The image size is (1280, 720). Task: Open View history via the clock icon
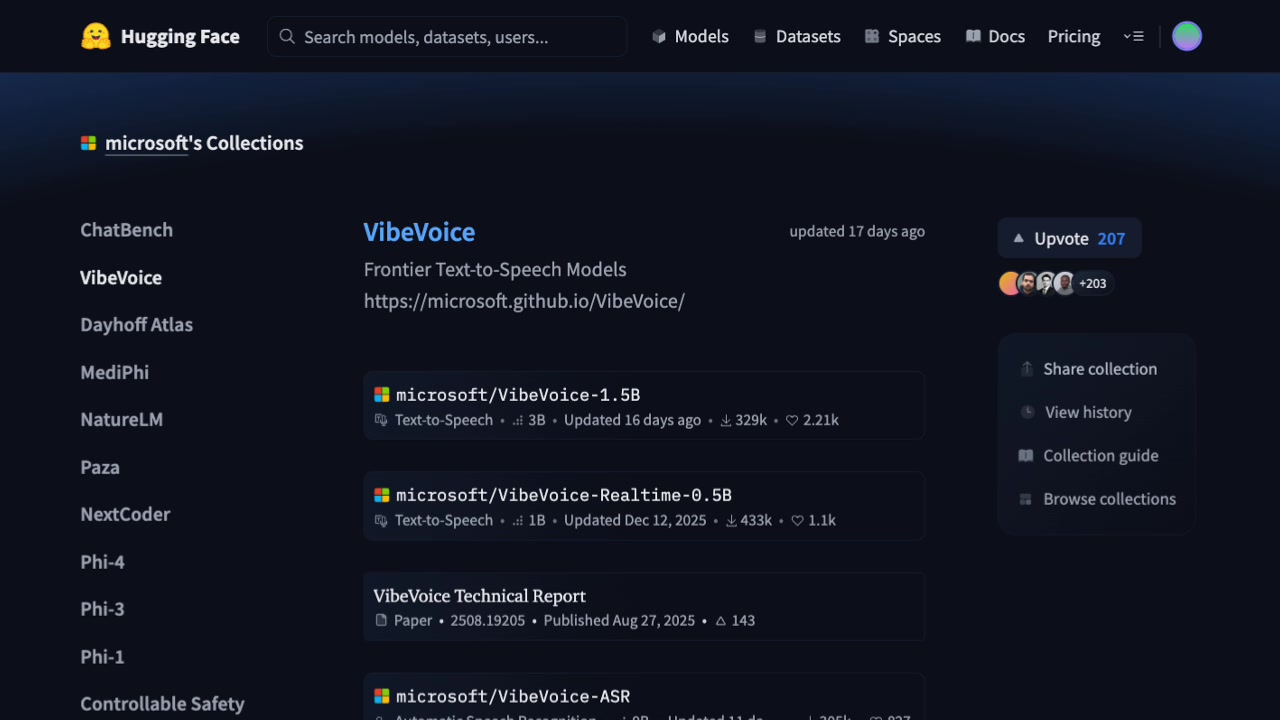(1026, 412)
